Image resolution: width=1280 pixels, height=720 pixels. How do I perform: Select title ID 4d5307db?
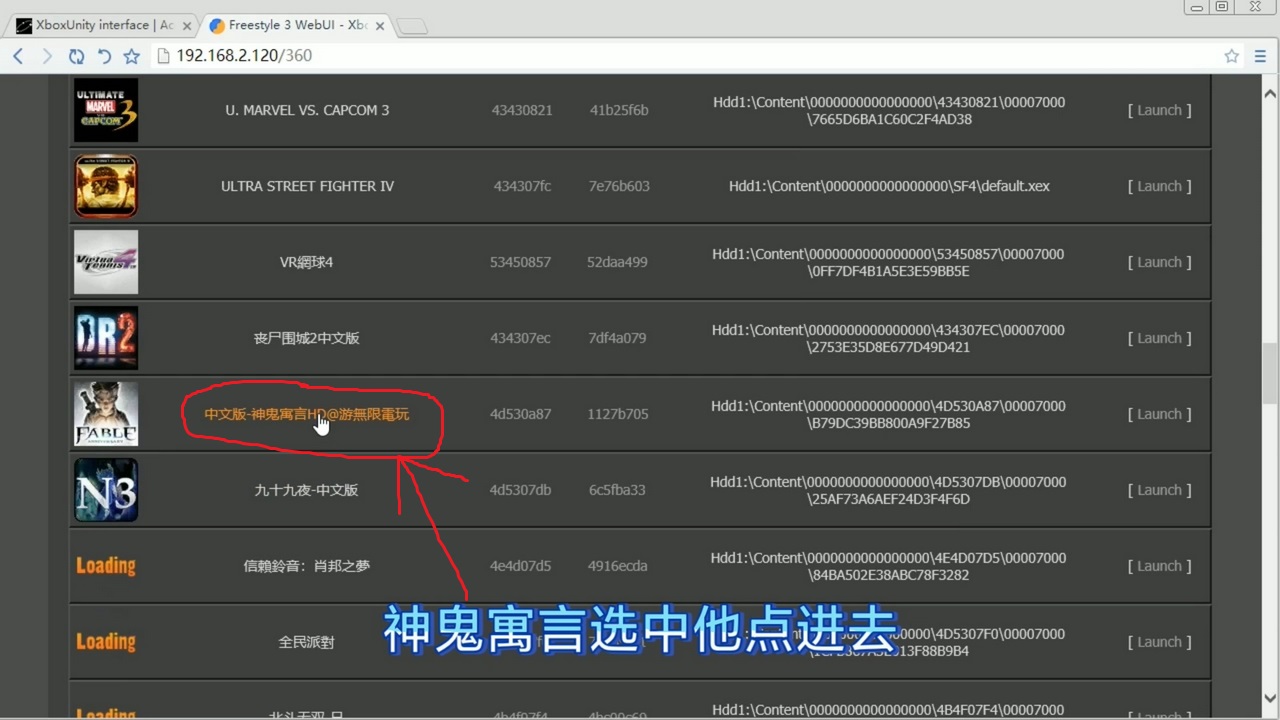(520, 490)
